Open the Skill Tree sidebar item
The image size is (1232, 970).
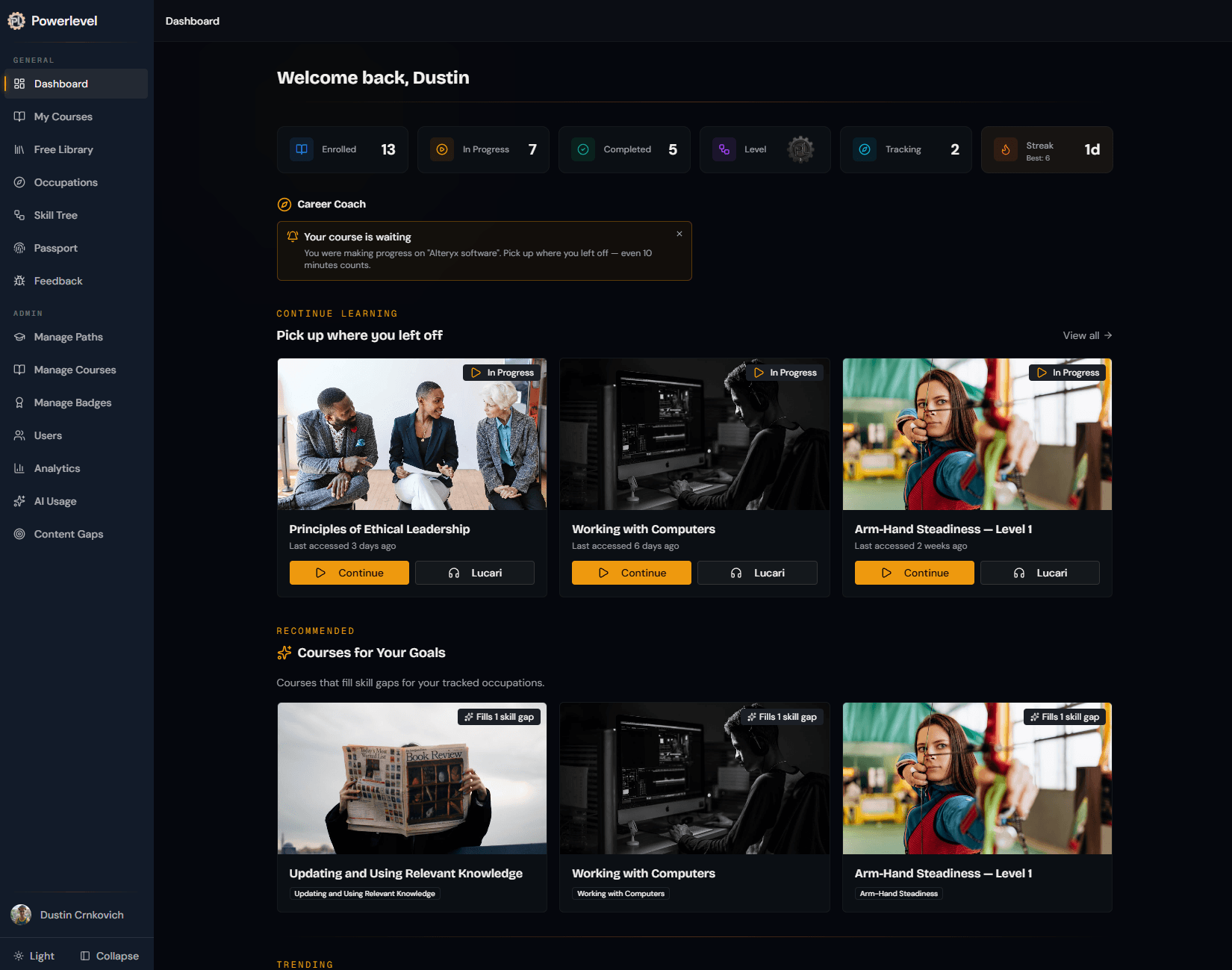(x=56, y=215)
